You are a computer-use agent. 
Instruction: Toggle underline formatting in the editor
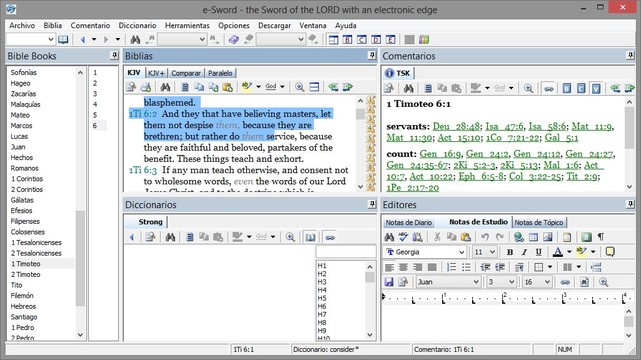(x=538, y=252)
